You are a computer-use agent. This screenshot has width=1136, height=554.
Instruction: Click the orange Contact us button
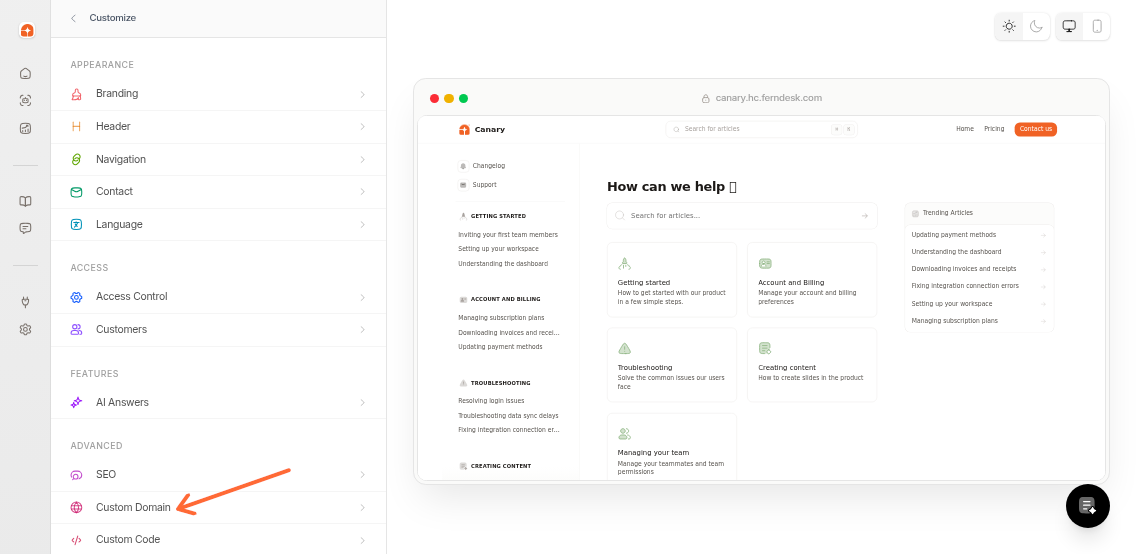tap(1035, 129)
